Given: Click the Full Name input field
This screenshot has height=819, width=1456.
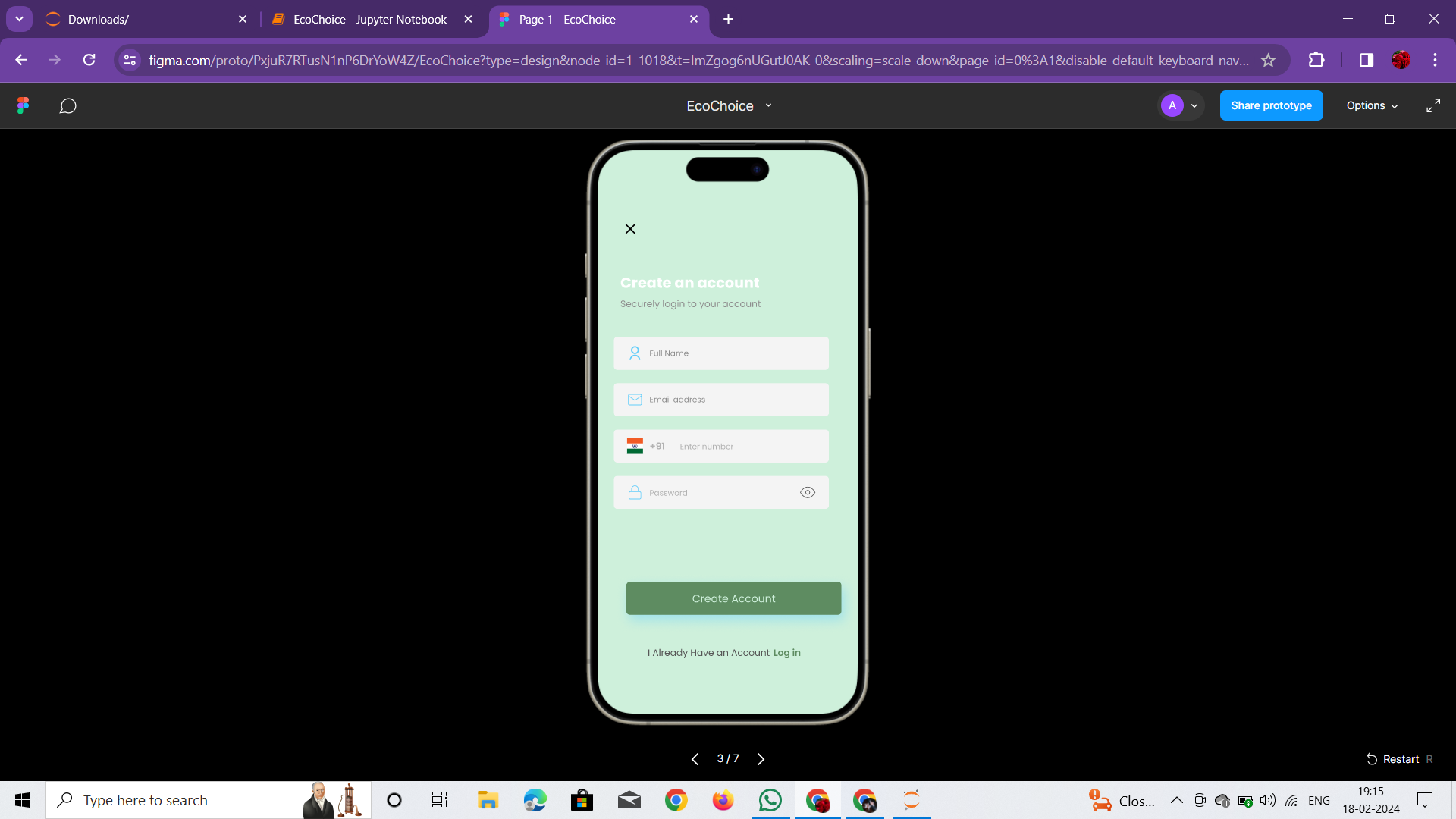Looking at the screenshot, I should (721, 353).
